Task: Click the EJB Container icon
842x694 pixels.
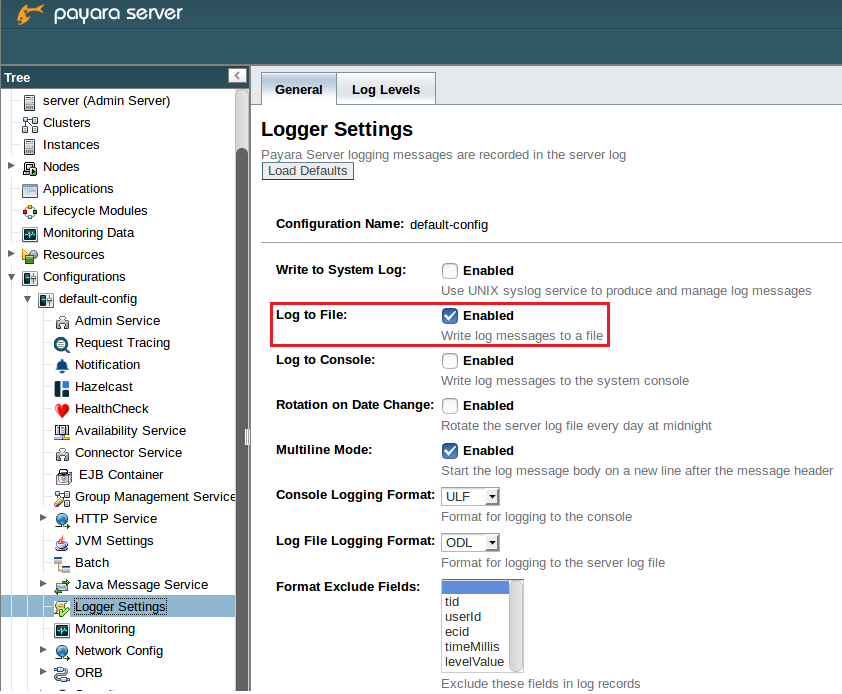Action: tap(64, 476)
